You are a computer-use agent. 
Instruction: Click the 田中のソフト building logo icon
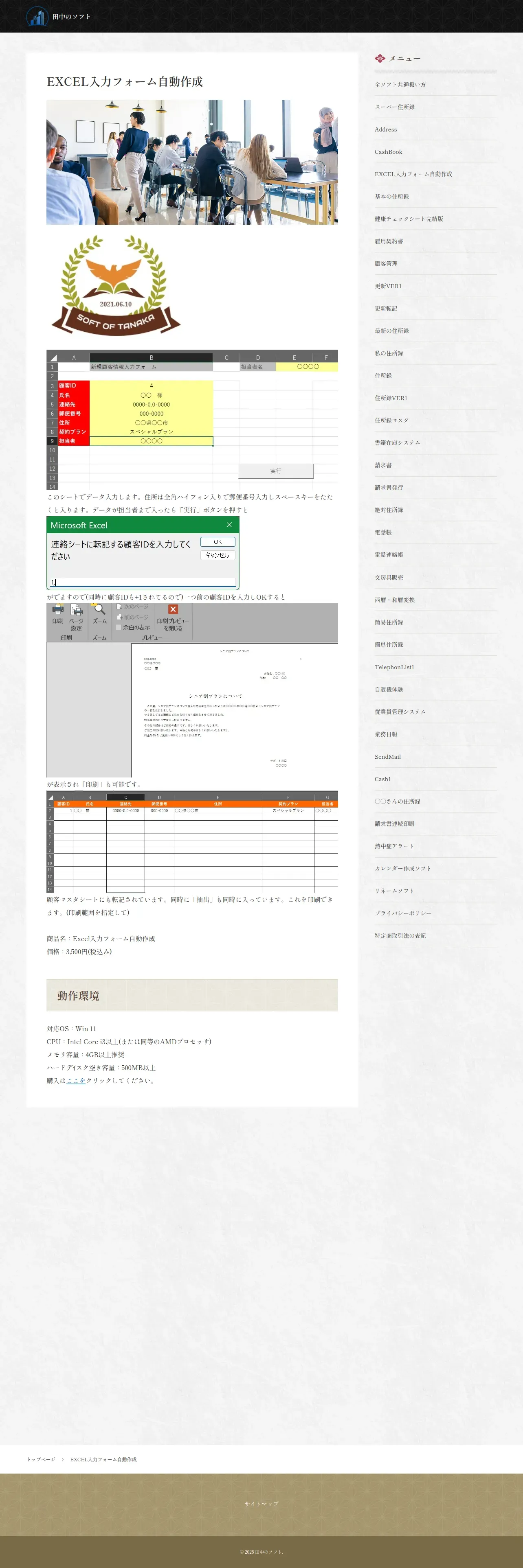tap(37, 16)
